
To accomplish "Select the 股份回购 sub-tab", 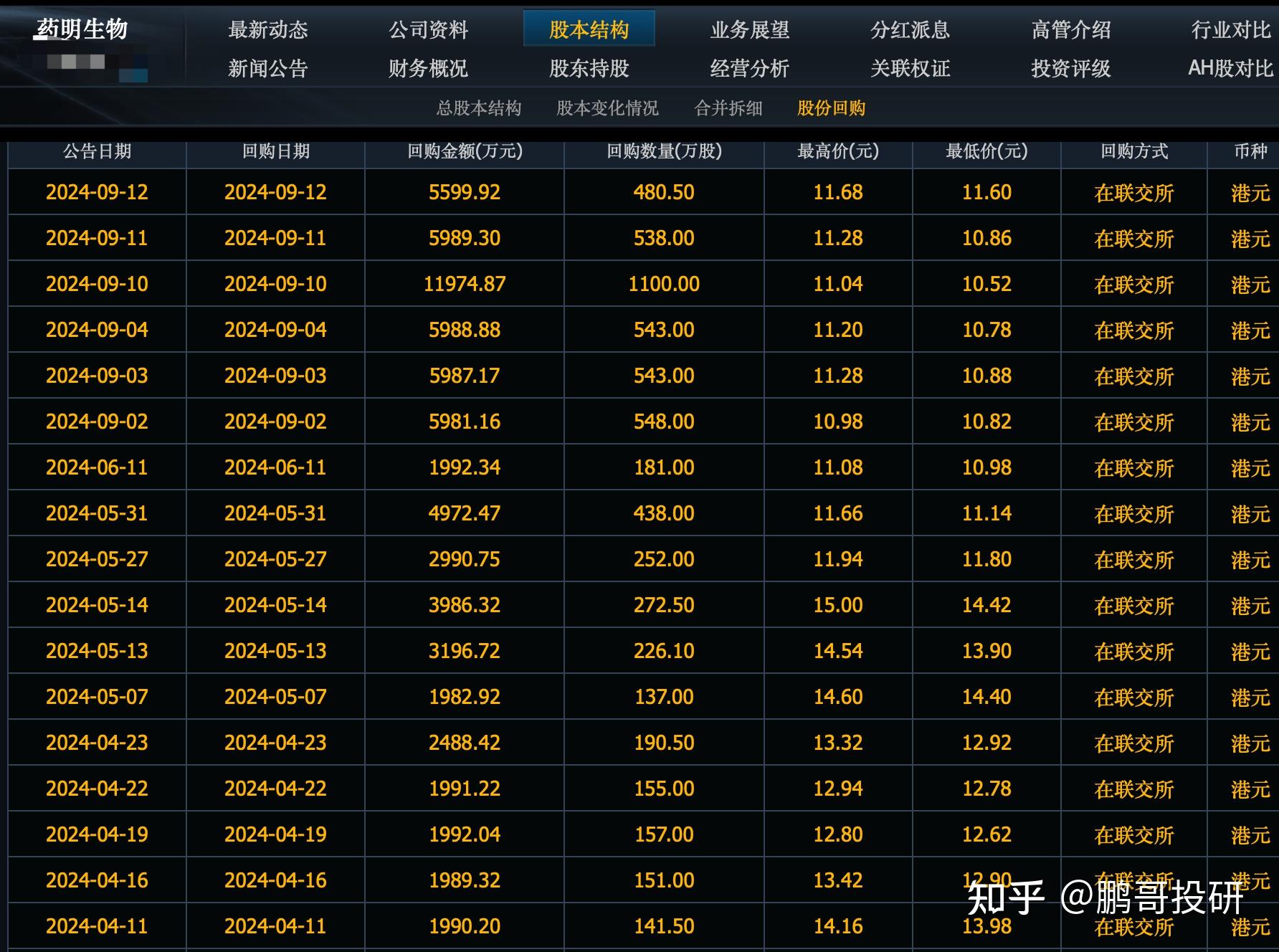I will coord(832,108).
